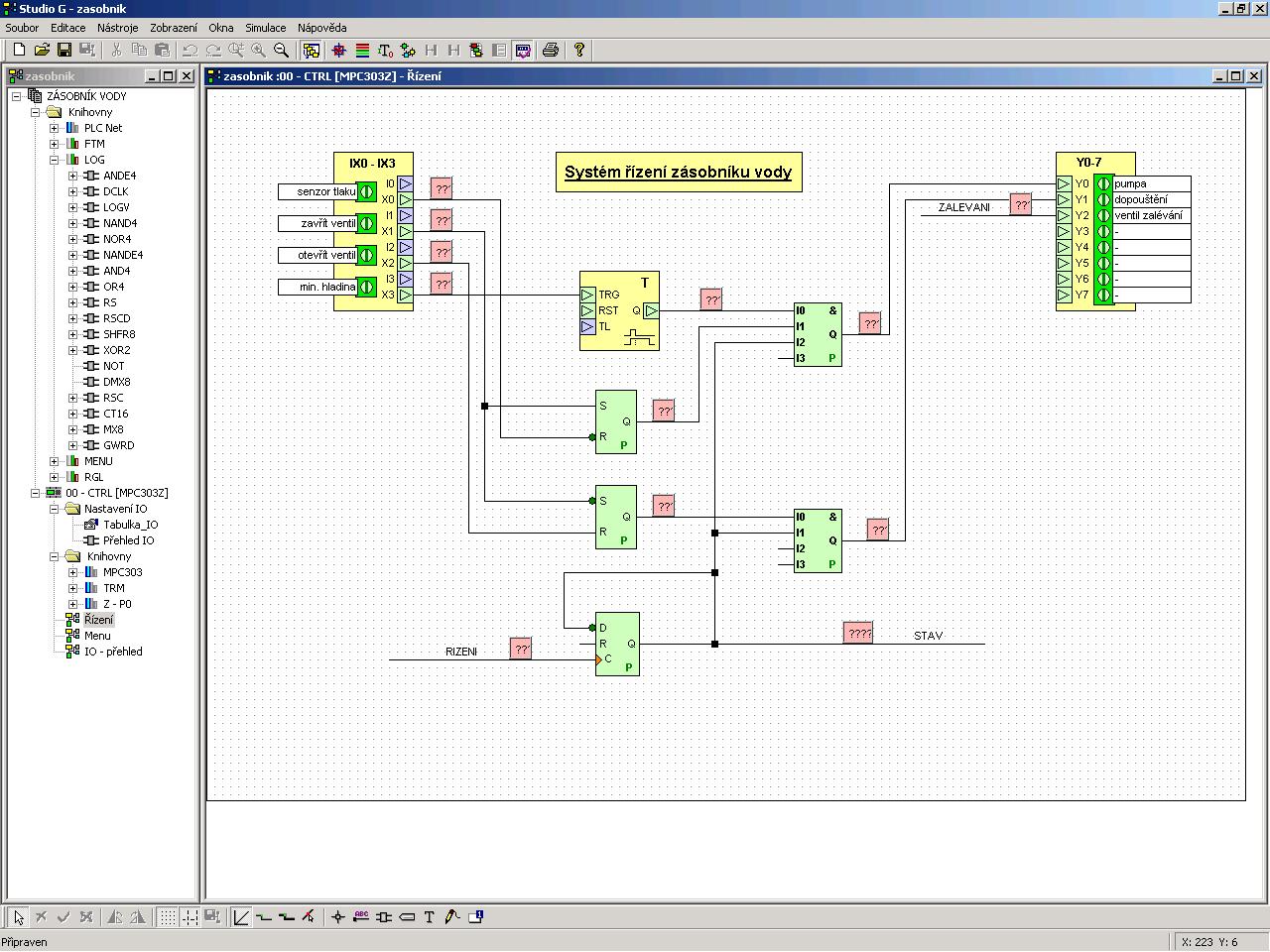Select the text T tool in bottom toolbar
The image size is (1270, 952).
430,917
